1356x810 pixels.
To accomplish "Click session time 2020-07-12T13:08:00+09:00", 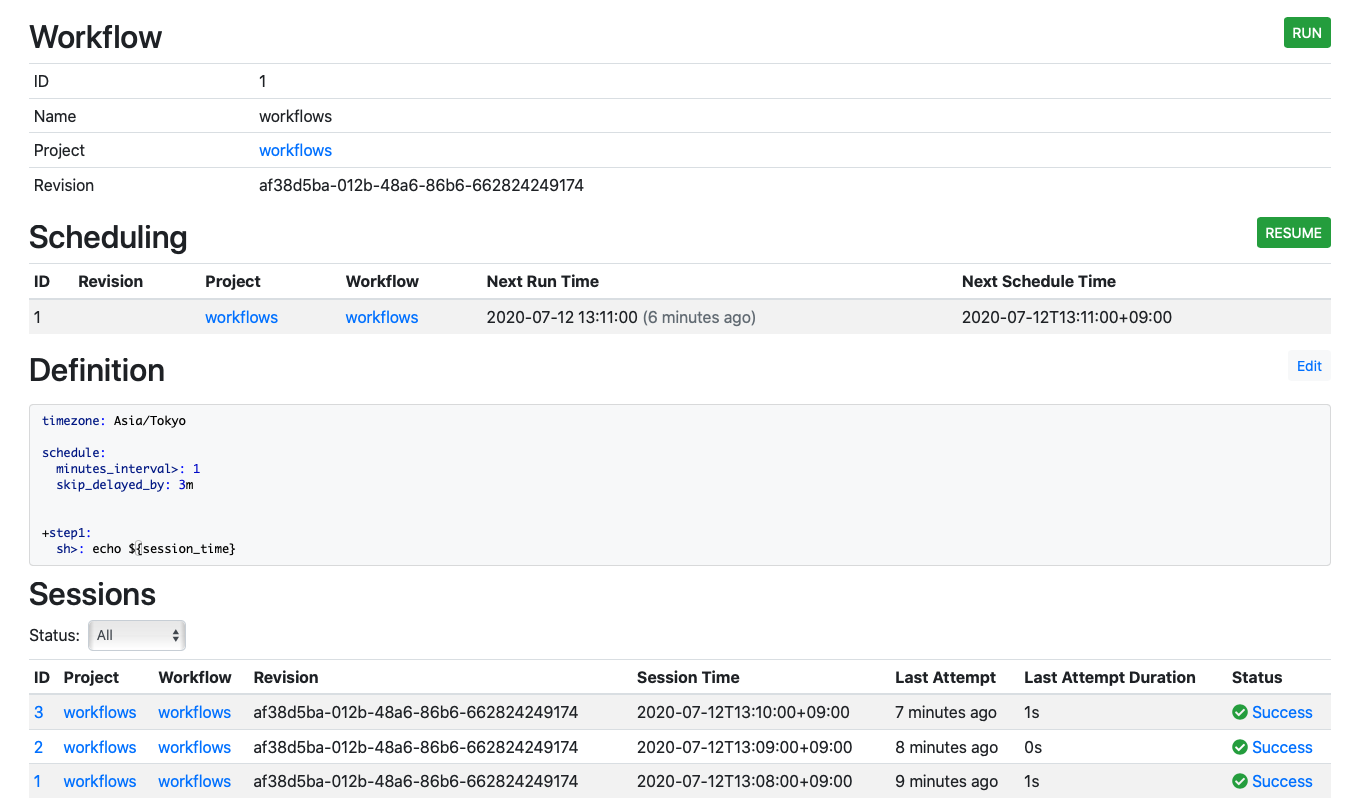I will click(x=743, y=781).
